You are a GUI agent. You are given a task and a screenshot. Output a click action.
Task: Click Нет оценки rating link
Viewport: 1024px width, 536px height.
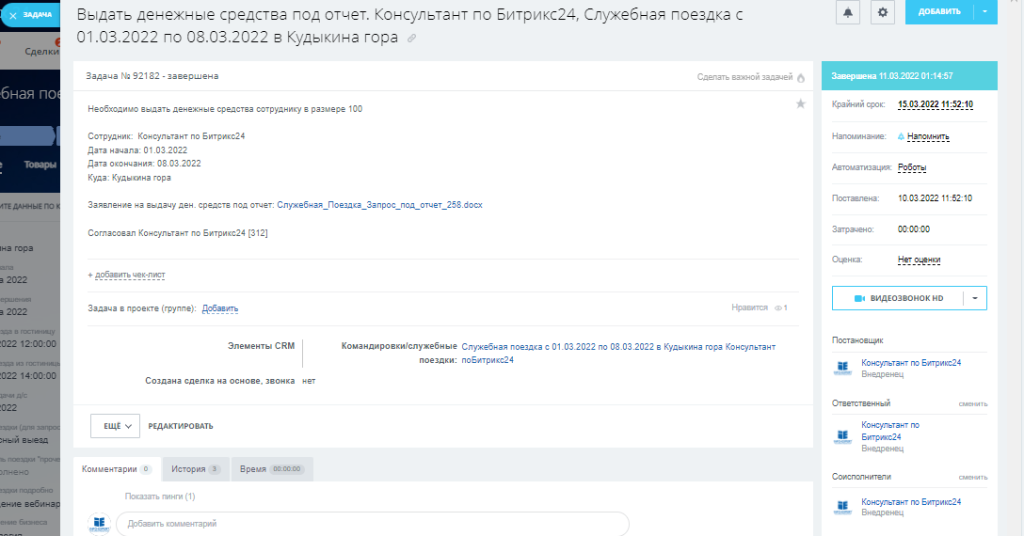tap(919, 260)
